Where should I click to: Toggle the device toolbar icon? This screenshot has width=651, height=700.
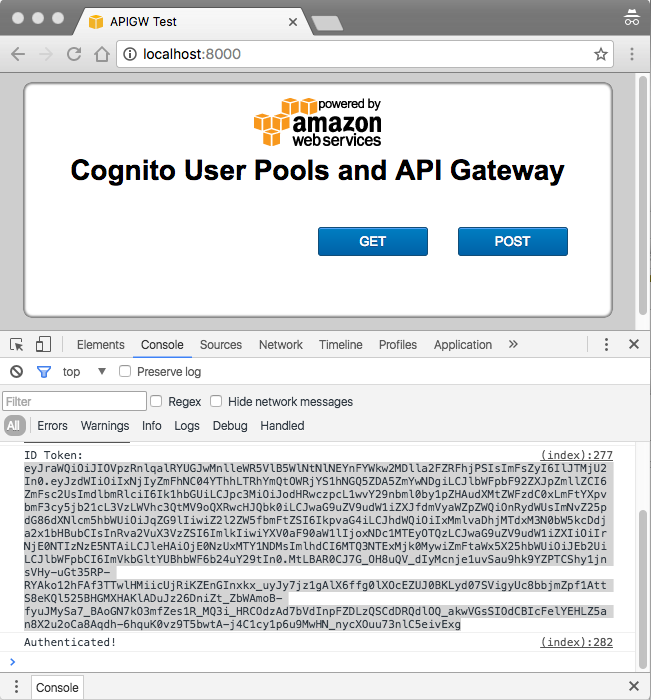(x=43, y=344)
